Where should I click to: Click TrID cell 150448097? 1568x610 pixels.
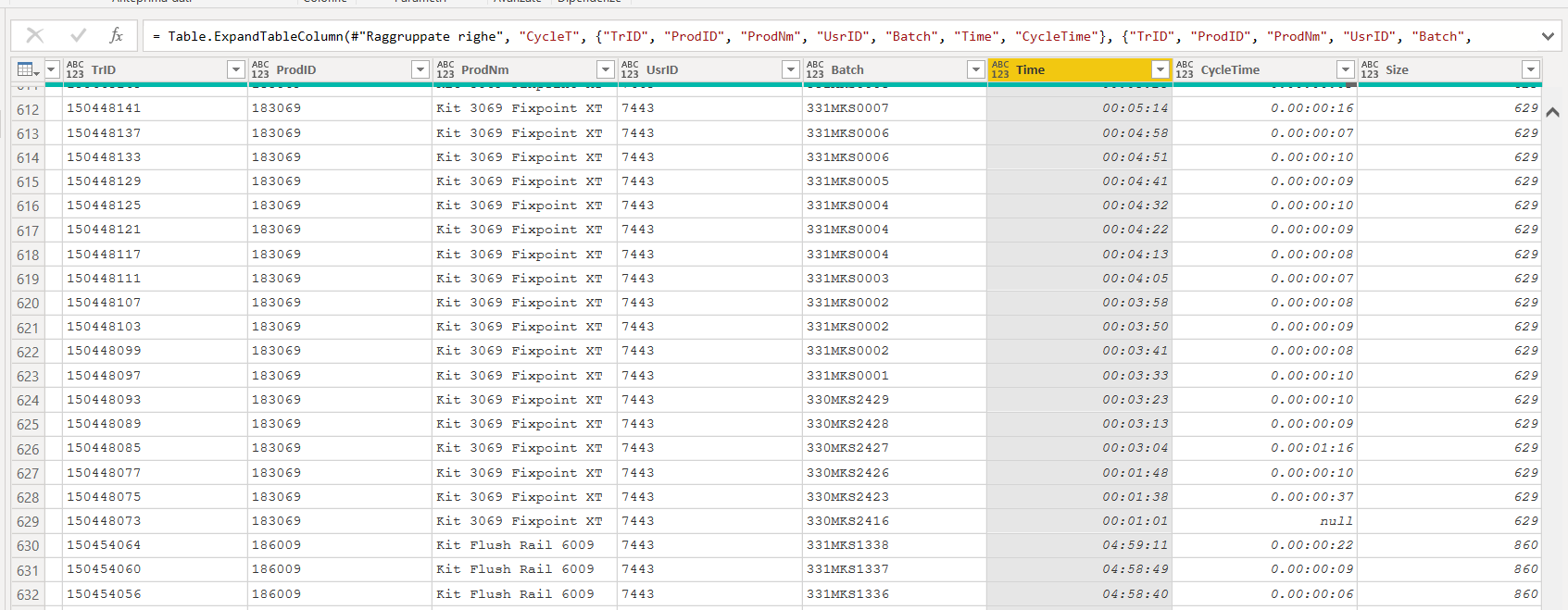[x=155, y=376]
